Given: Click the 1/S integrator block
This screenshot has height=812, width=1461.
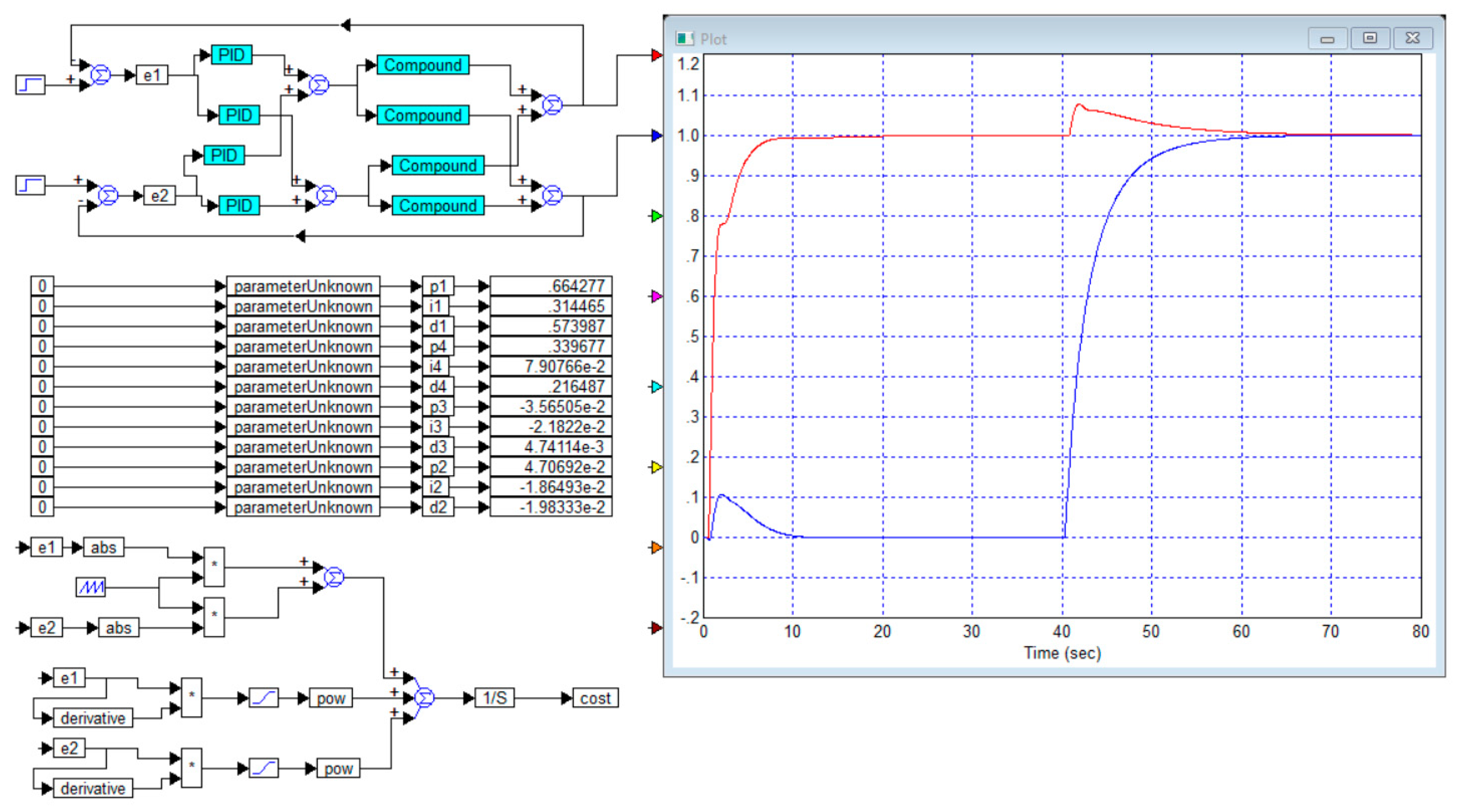Looking at the screenshot, I should [495, 698].
